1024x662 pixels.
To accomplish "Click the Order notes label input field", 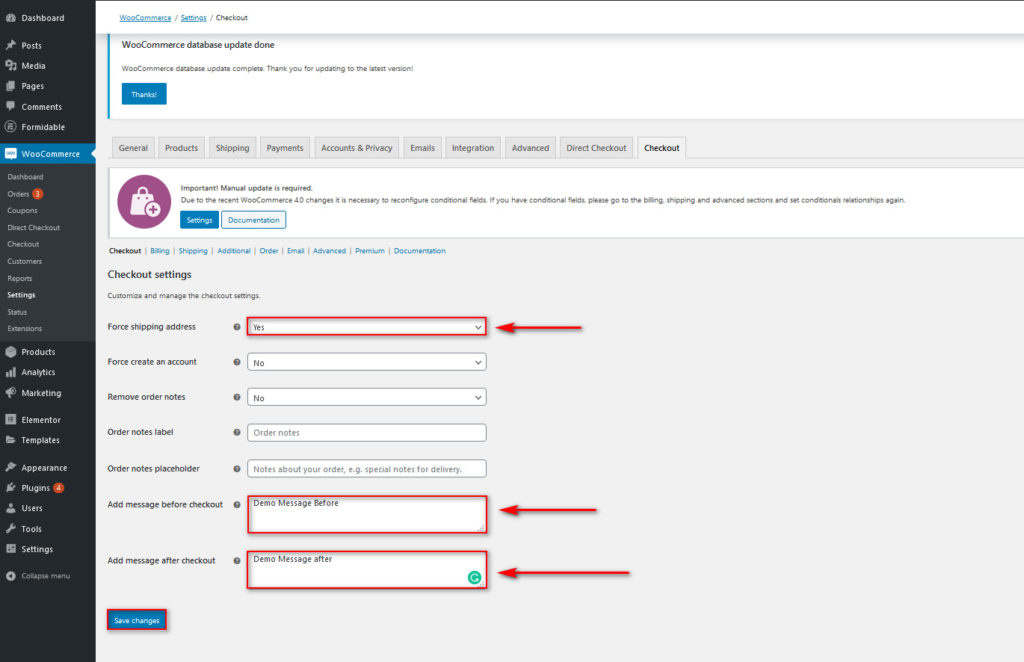I will (x=366, y=432).
